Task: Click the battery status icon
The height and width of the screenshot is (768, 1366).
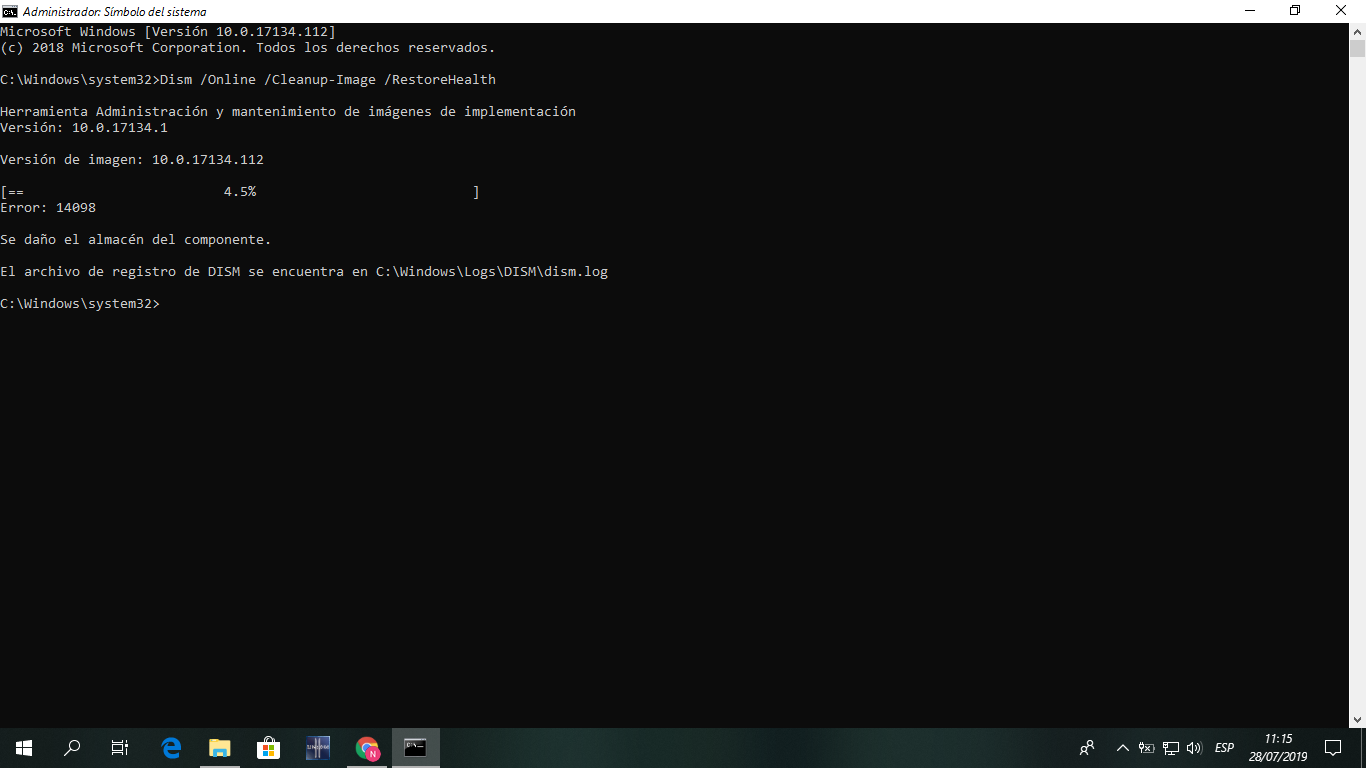Action: pos(1146,748)
